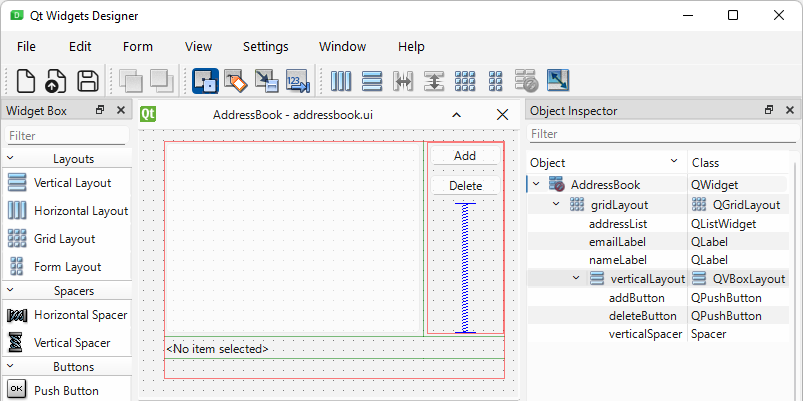The height and width of the screenshot is (401, 803).
Task: Collapse the Layouts category in Widget Box
Action: [x=11, y=158]
